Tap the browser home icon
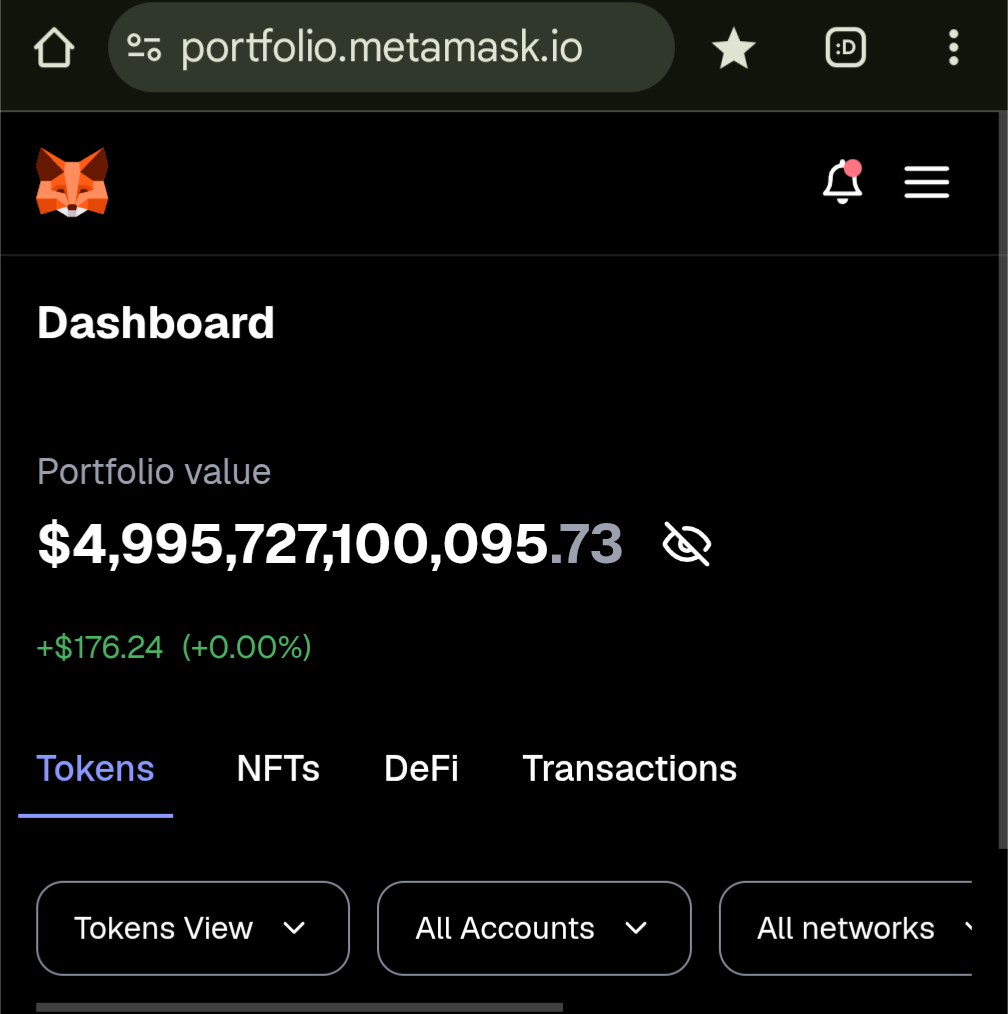This screenshot has width=1008, height=1014. pyautogui.click(x=54, y=47)
